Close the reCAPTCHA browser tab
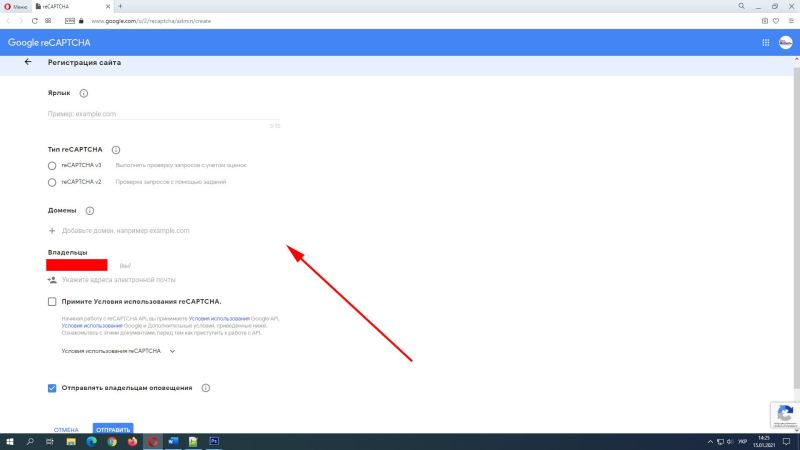This screenshot has height=450, width=800. (108, 7)
